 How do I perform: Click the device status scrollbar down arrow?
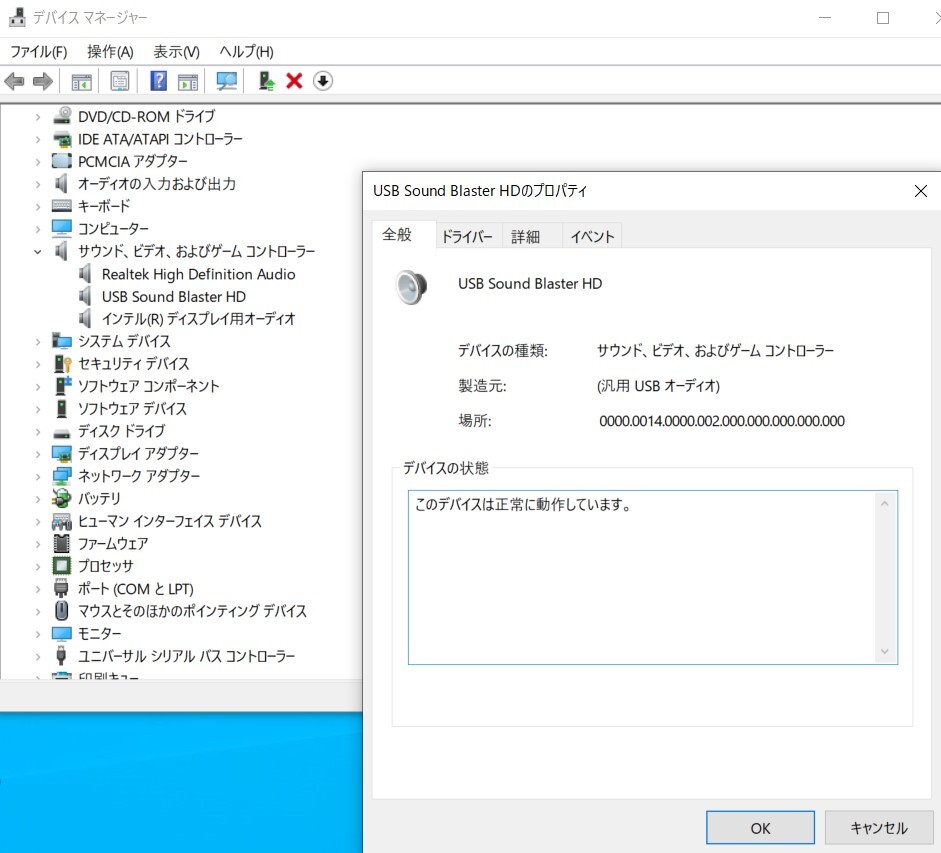click(x=884, y=651)
